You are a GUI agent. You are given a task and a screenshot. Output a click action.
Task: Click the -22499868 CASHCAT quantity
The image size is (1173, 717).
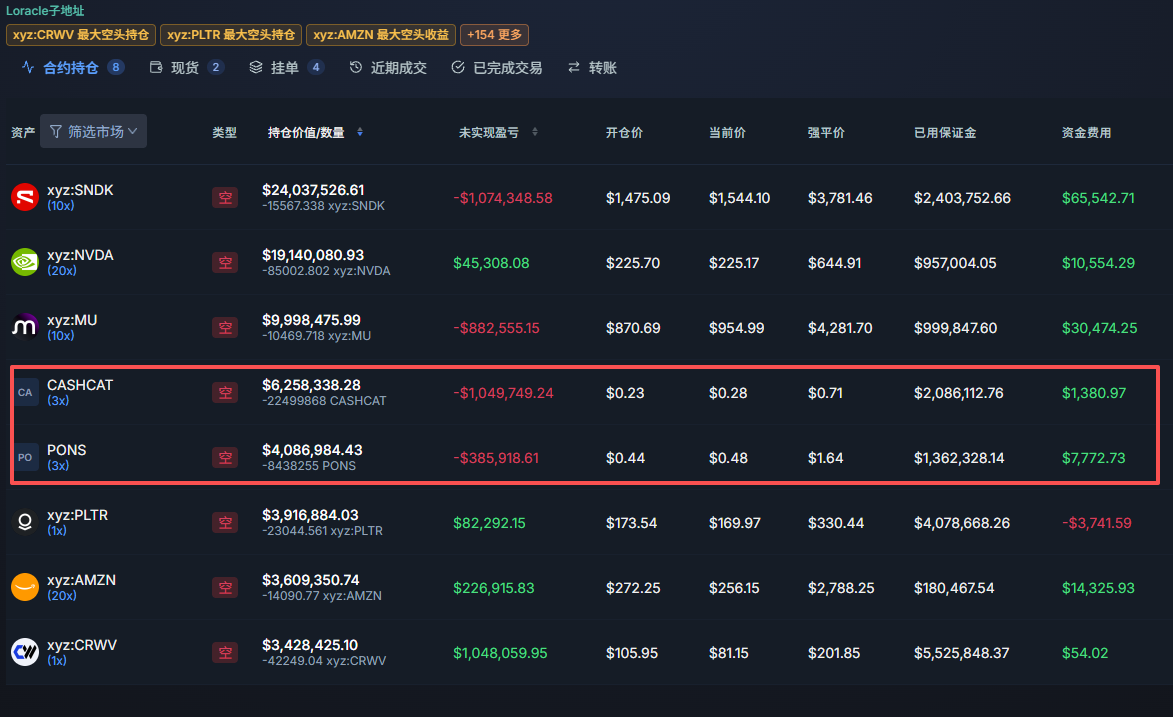click(324, 401)
